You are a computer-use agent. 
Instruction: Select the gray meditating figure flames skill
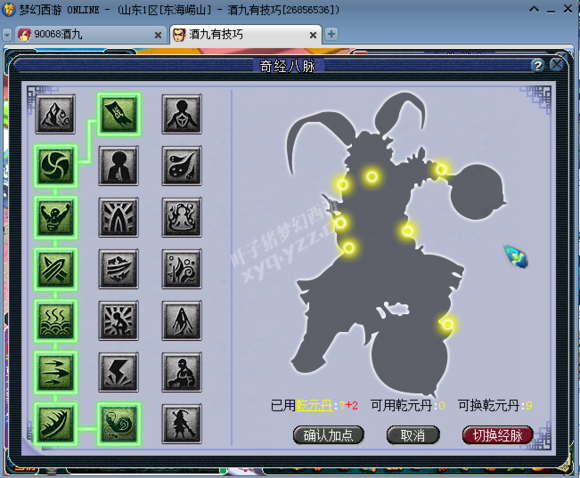tap(182, 218)
